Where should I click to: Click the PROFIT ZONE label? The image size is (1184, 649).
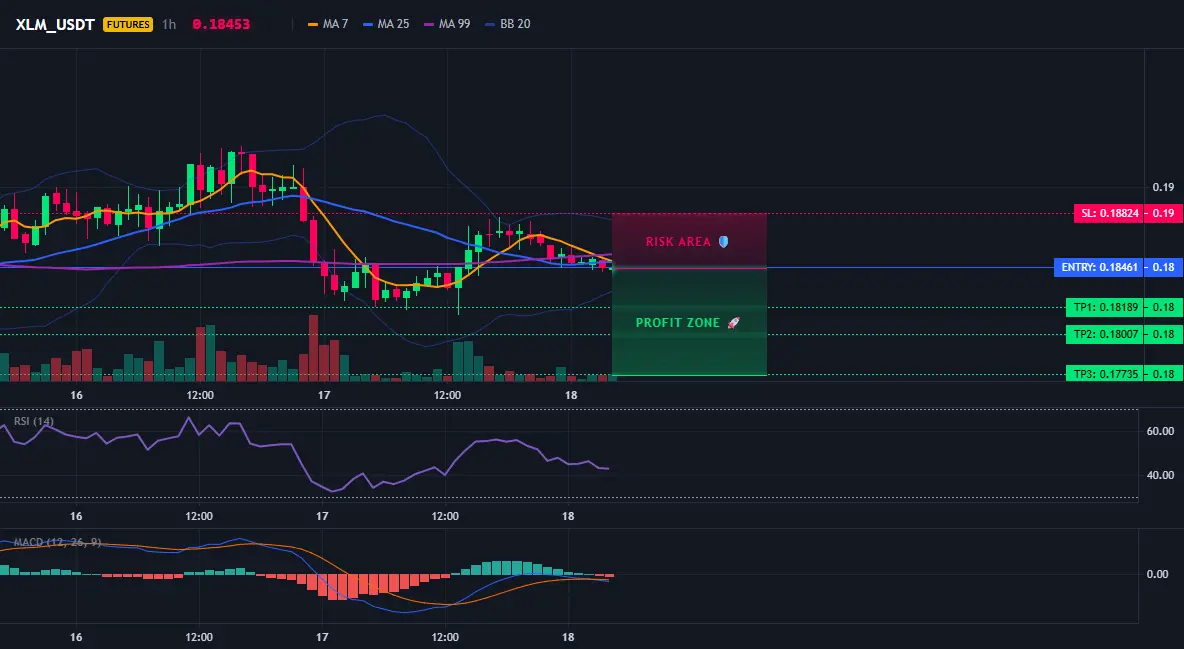point(677,323)
